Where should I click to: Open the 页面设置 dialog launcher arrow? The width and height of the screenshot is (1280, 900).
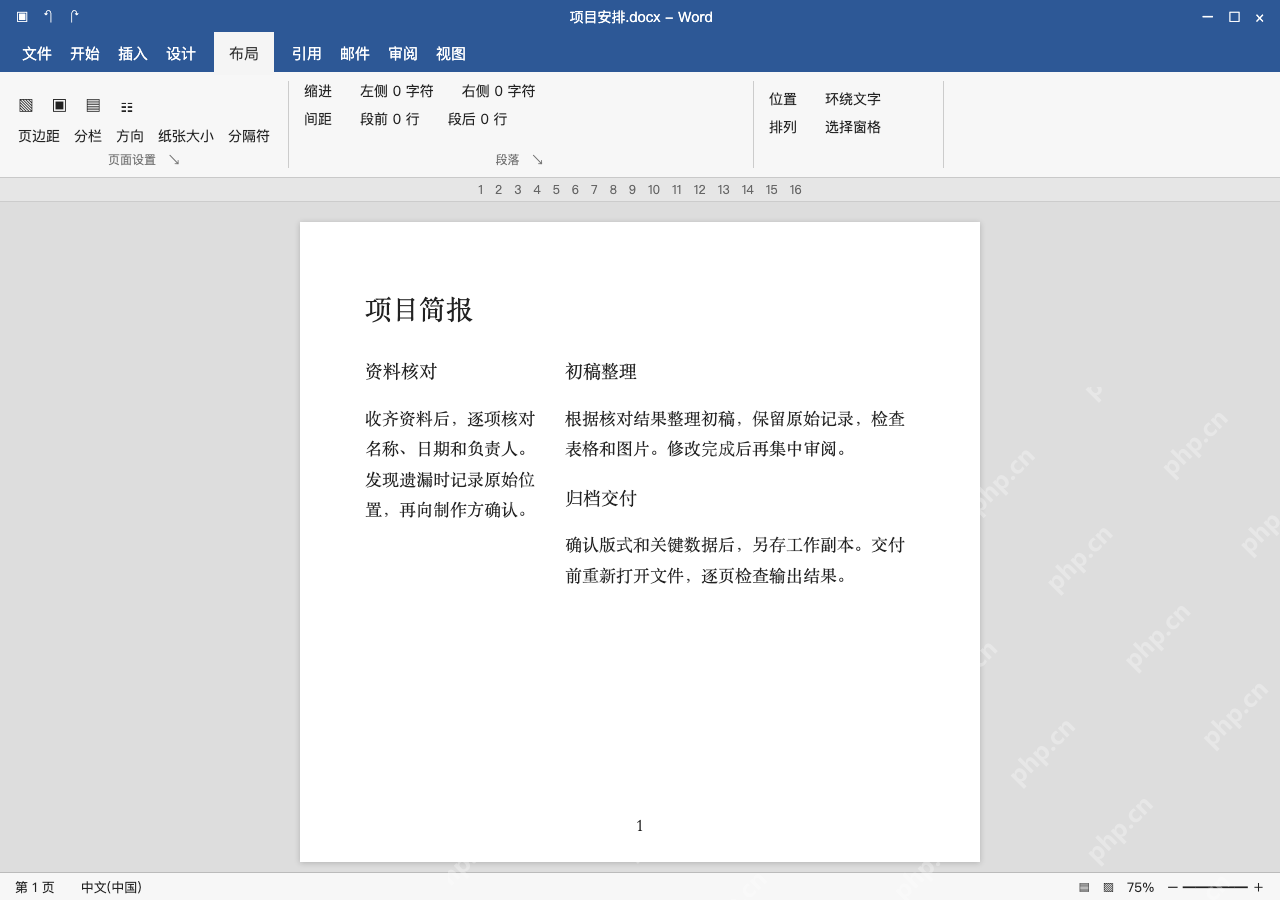[x=174, y=160]
